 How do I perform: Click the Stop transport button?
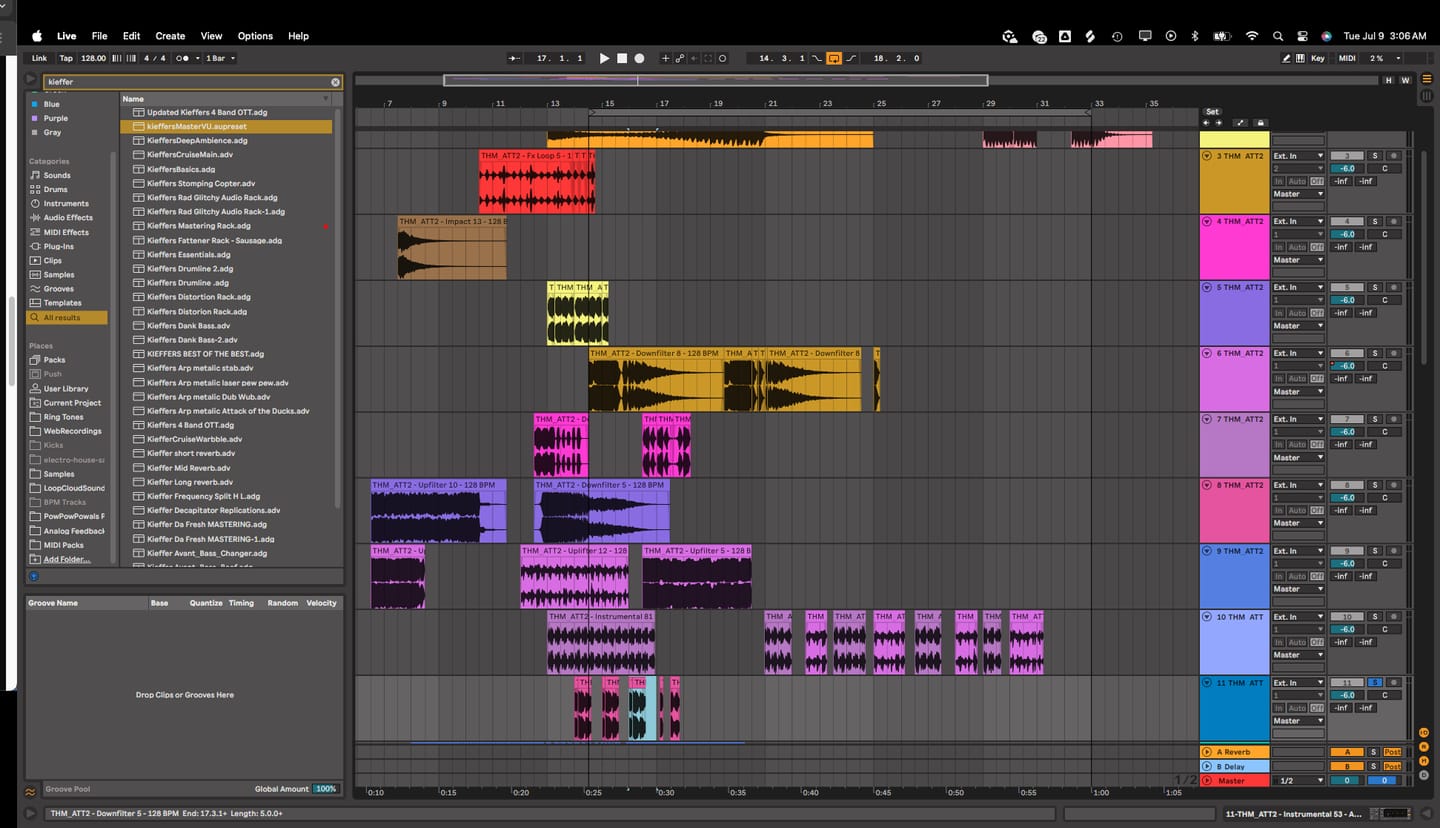(x=622, y=59)
